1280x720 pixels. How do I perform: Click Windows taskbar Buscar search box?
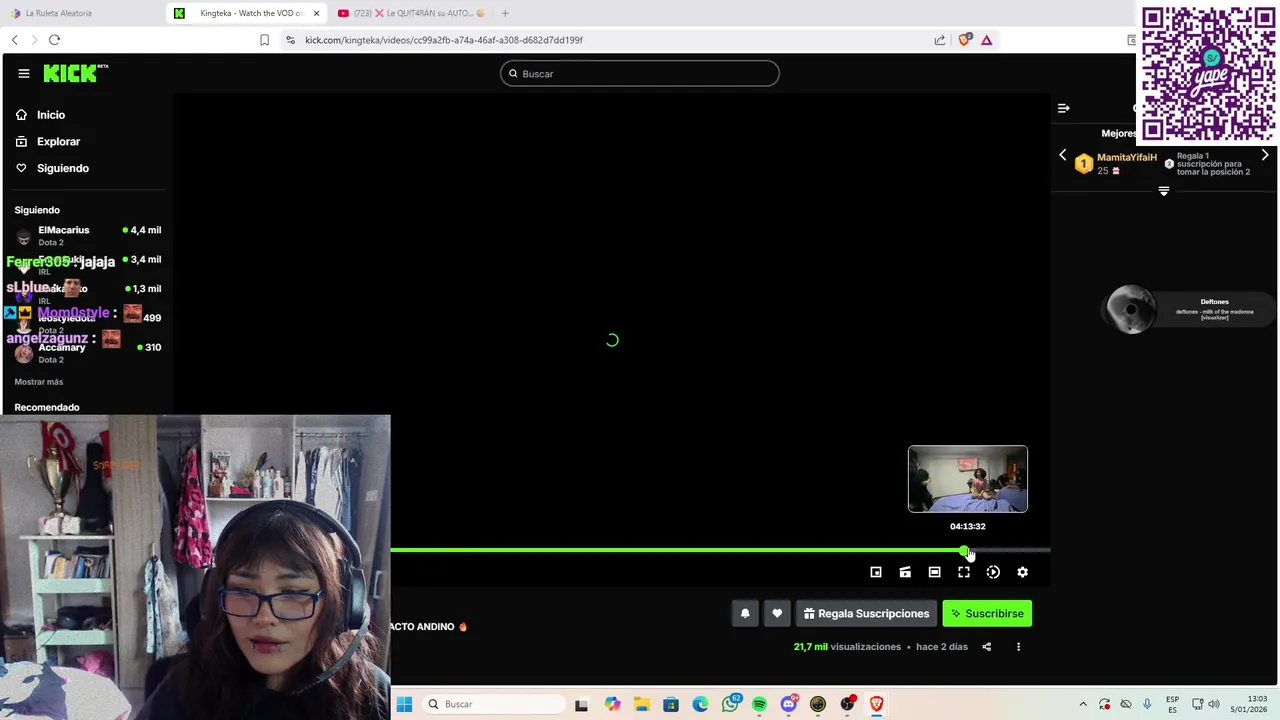492,704
